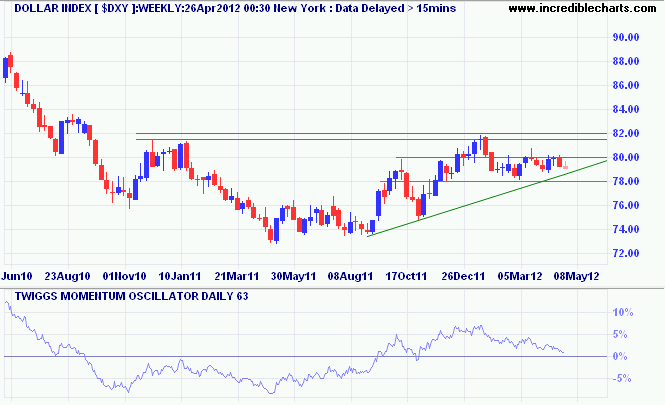This screenshot has height=405, width=665.
Task: Click the -5% oscillator axis label
Action: tap(622, 378)
